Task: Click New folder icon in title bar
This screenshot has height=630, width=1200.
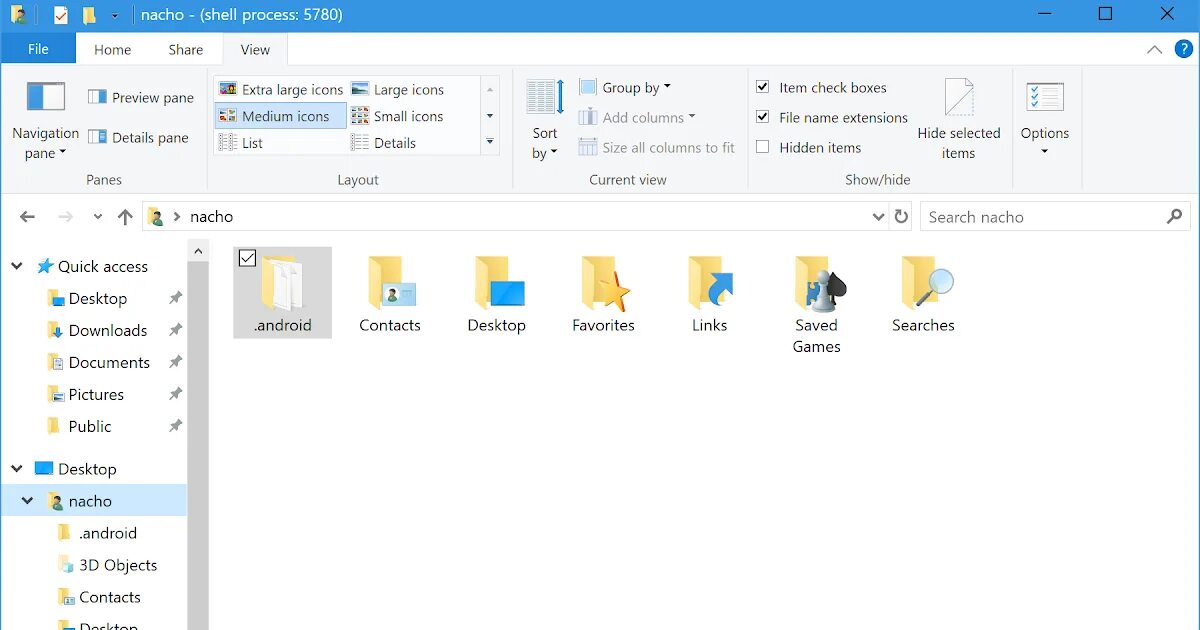Action: tap(89, 15)
